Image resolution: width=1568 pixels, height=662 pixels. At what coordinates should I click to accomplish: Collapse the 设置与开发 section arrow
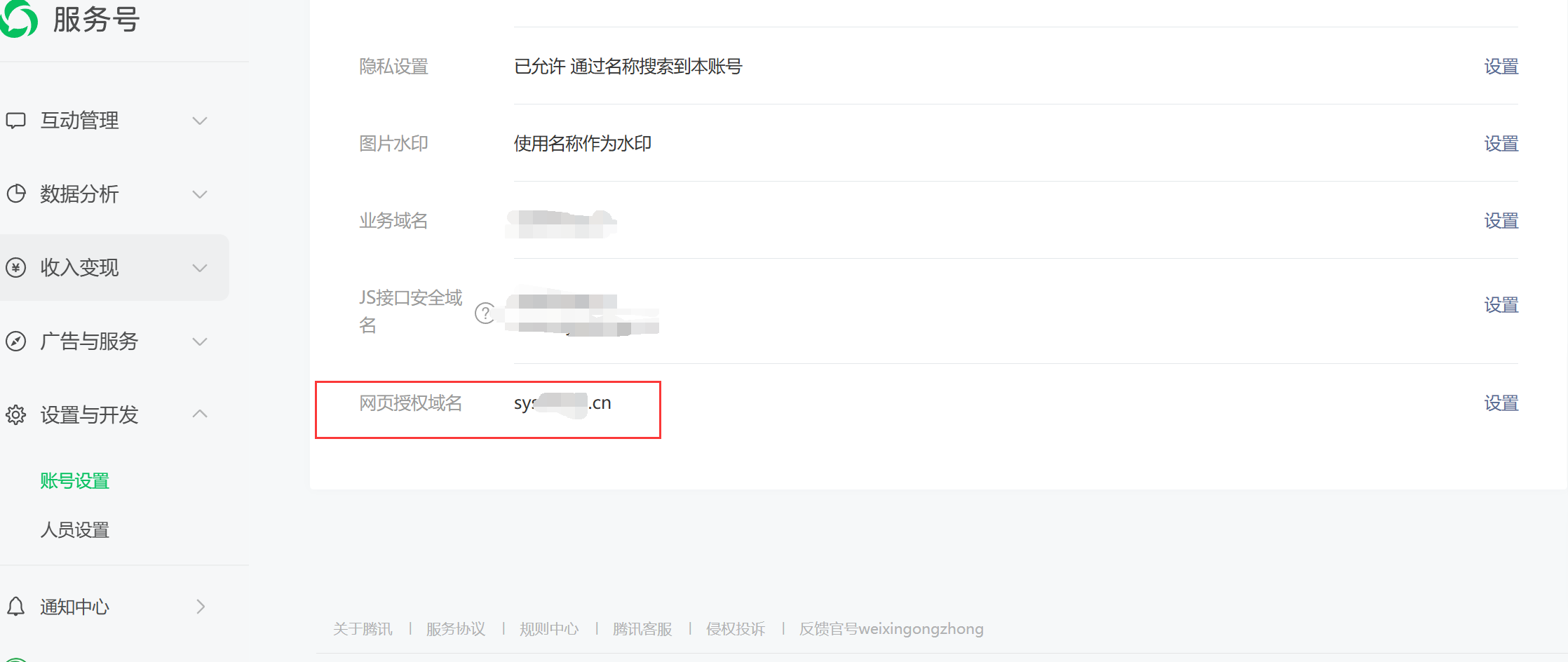pyautogui.click(x=200, y=413)
